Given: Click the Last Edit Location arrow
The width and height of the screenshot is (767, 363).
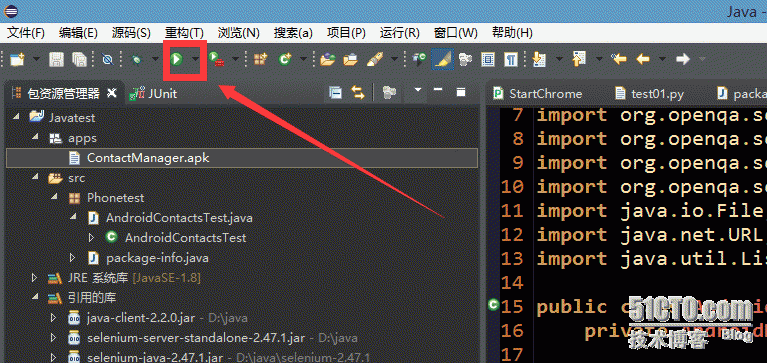Looking at the screenshot, I should pyautogui.click(x=619, y=59).
